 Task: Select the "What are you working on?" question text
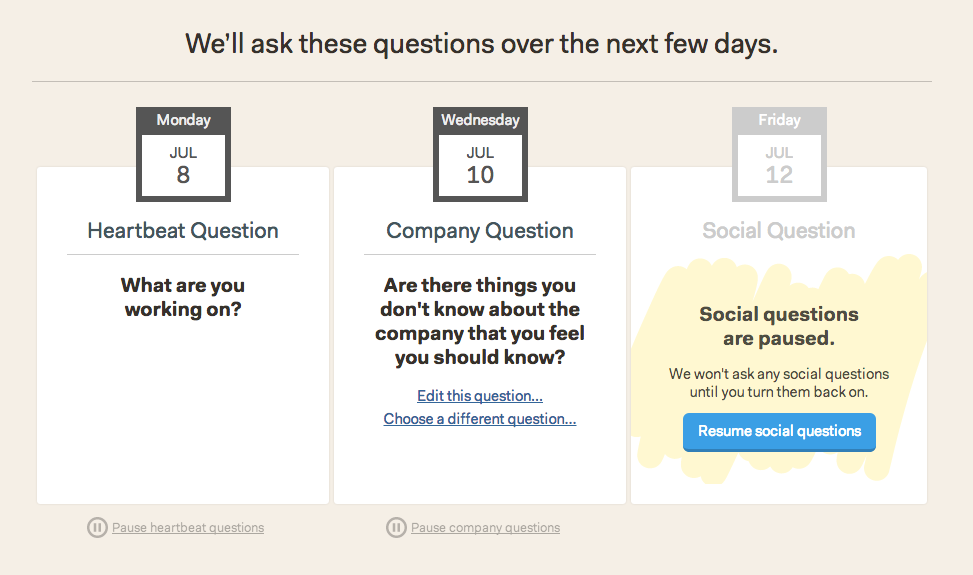point(183,298)
